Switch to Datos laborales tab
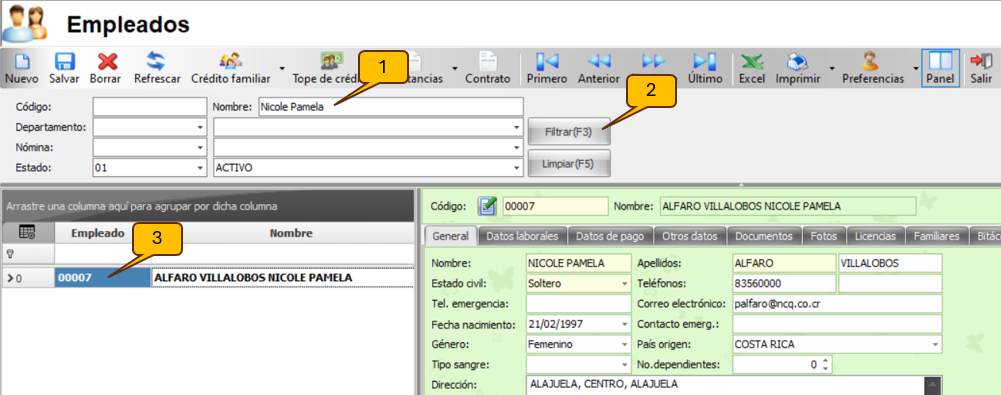Screen dimensions: 1001x395 click(x=522, y=236)
